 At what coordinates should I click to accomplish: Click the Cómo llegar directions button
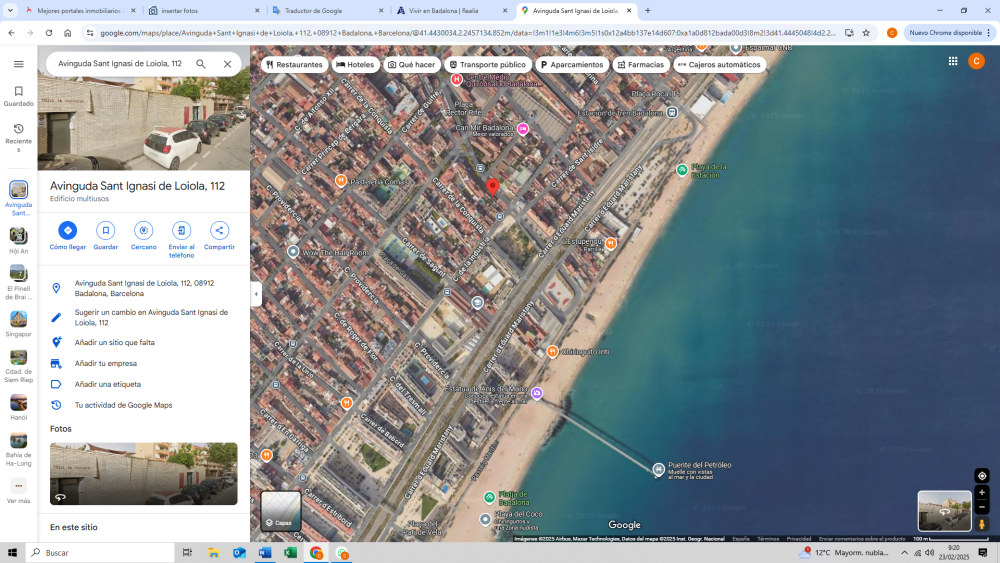coord(68,236)
